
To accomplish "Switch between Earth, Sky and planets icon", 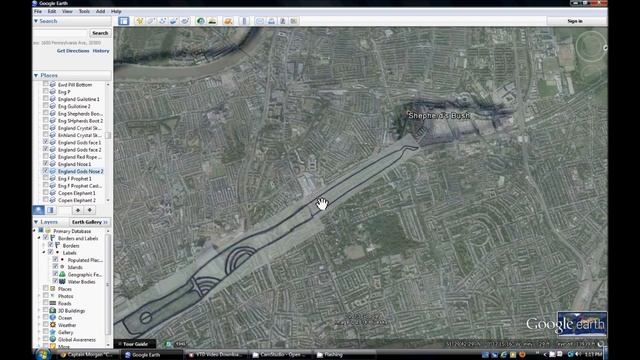I will [228, 21].
